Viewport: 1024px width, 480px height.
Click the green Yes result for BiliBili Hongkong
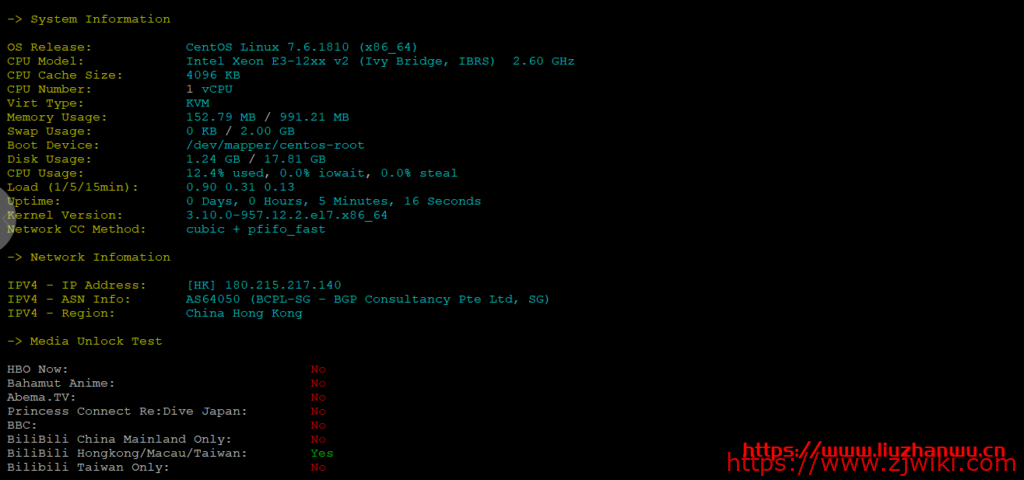[x=322, y=453]
